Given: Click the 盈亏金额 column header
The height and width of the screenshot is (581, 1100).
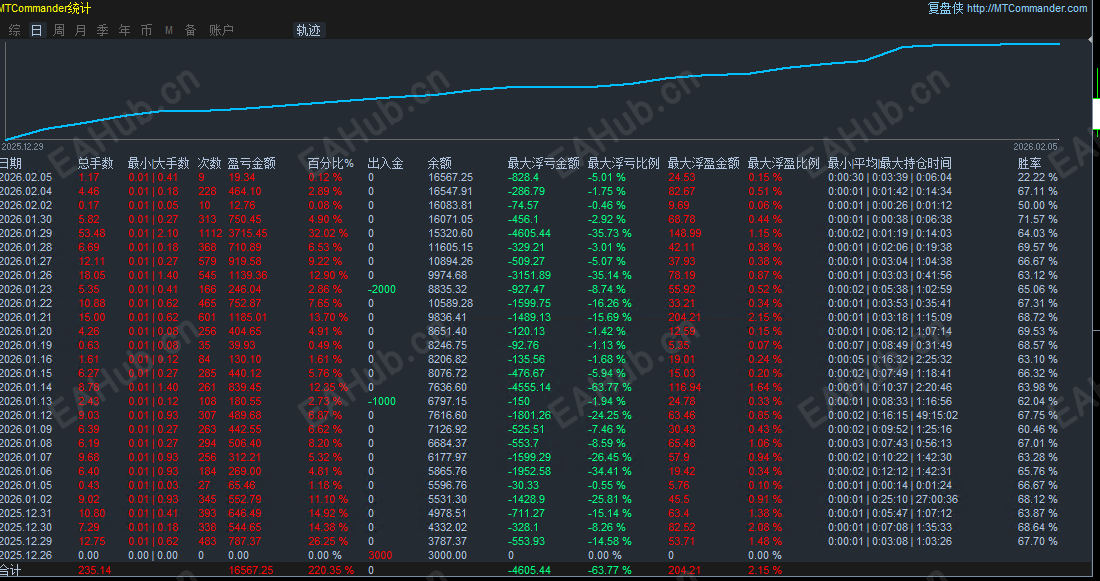Looking at the screenshot, I should click(251, 163).
